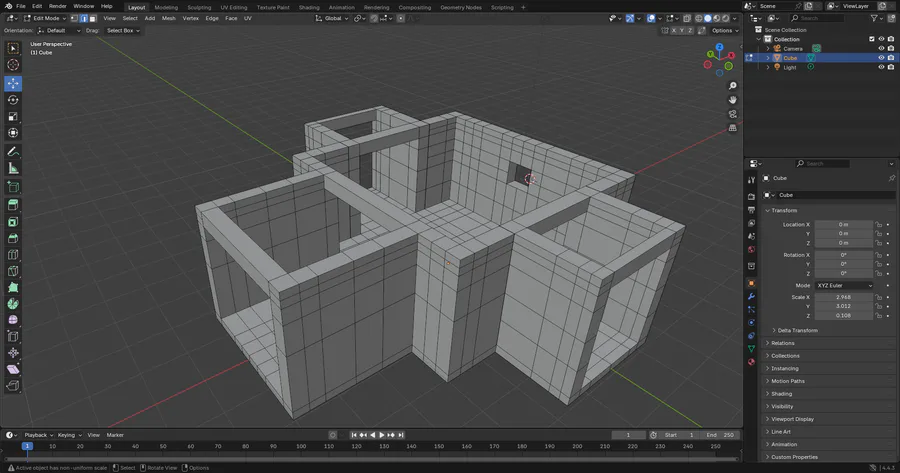Image resolution: width=900 pixels, height=473 pixels.
Task: Click the pan hand icon in viewport
Action: point(732,100)
